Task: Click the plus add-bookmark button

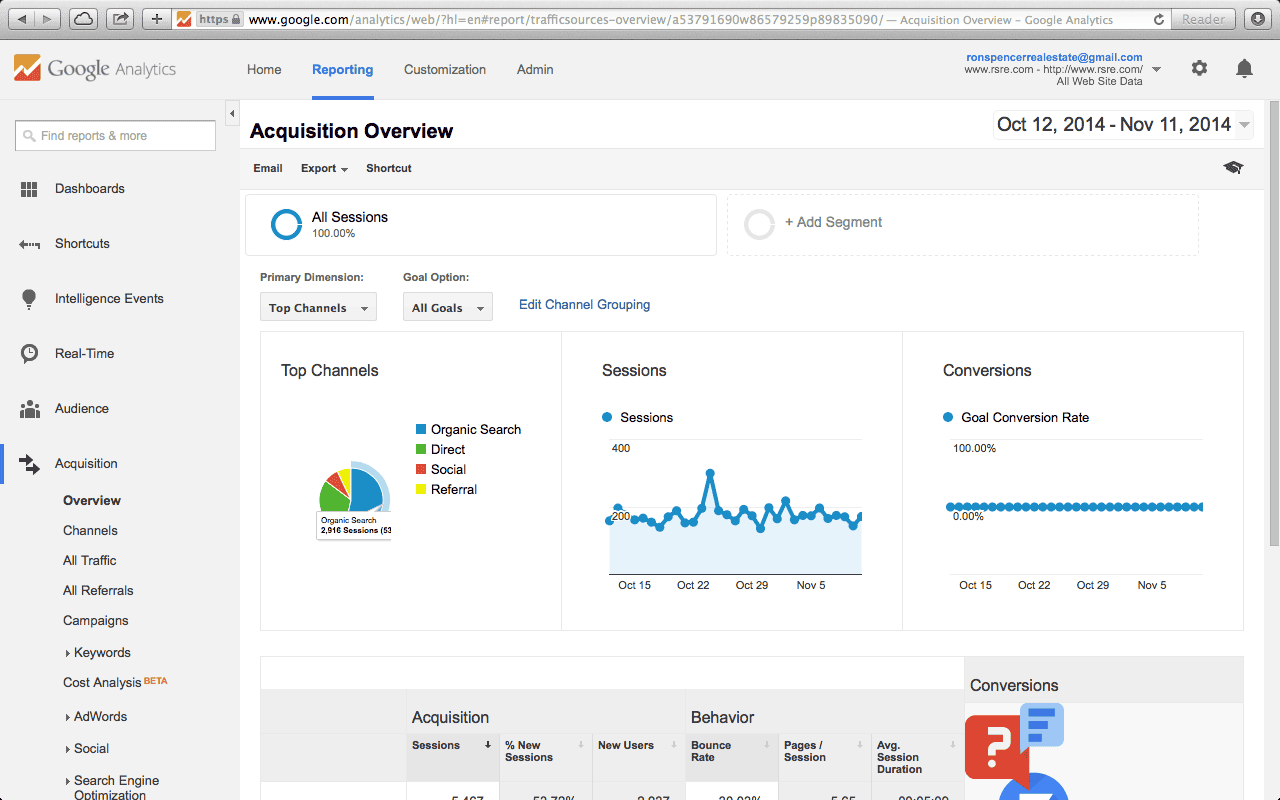Action: 156,19
